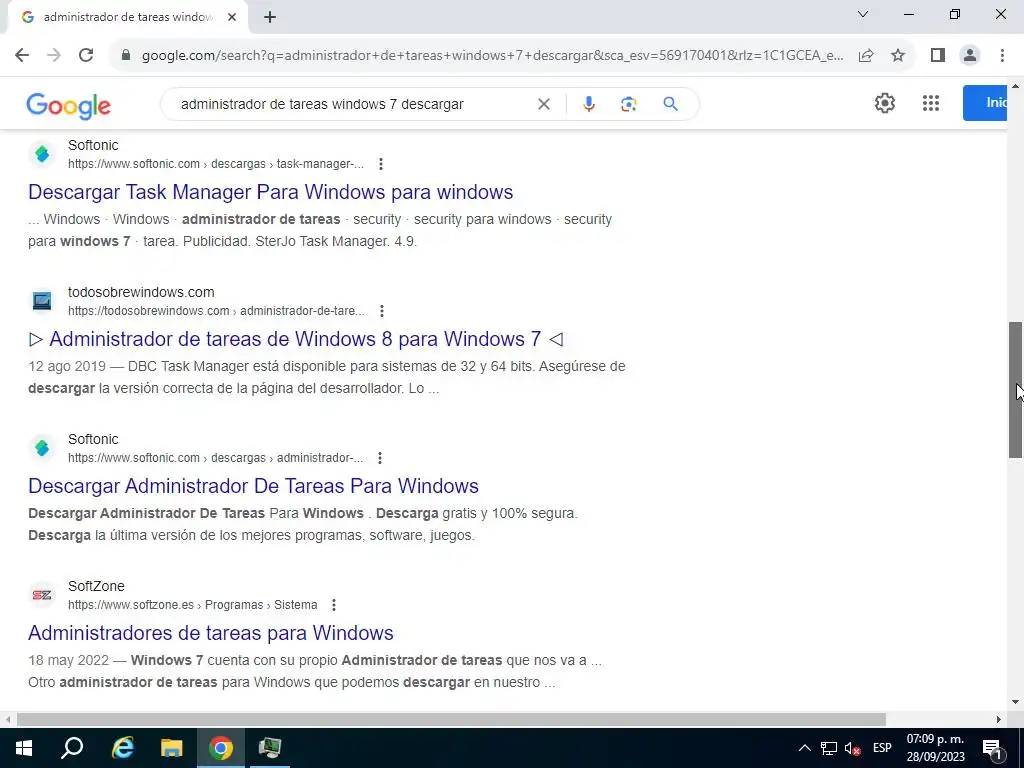Click the page scroll up arrow

click(1016, 86)
